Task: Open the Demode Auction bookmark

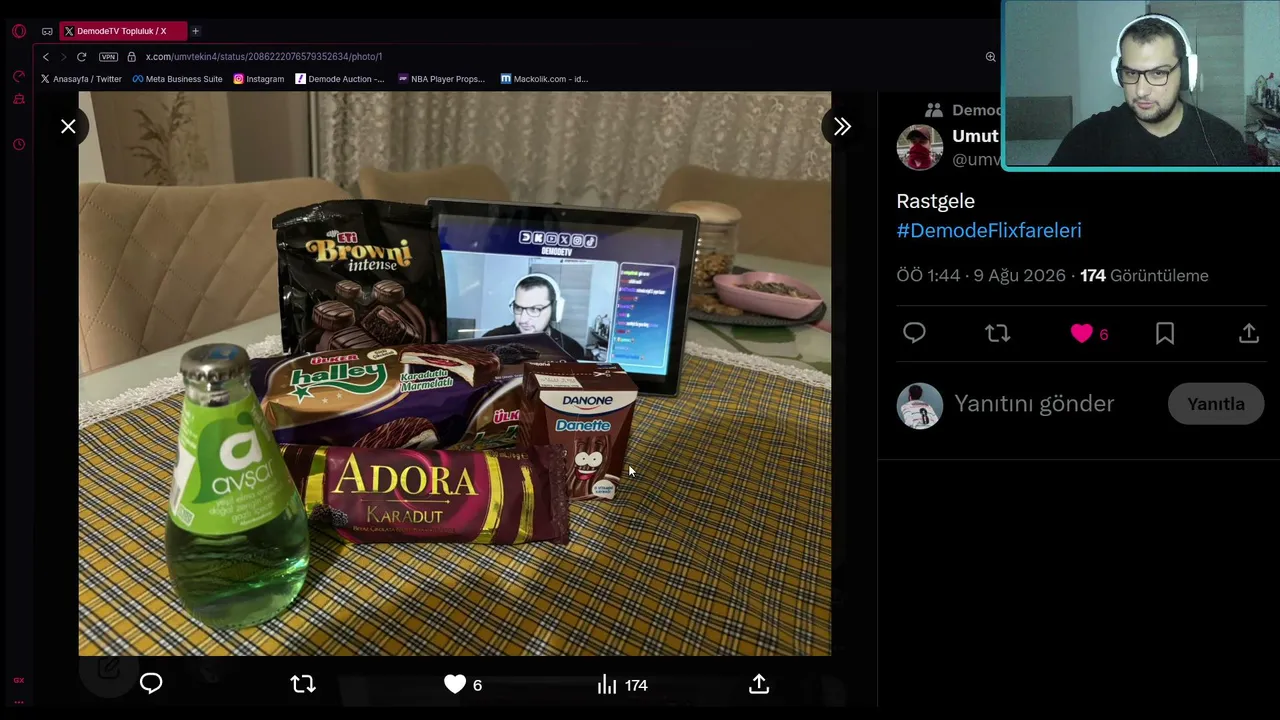Action: pyautogui.click(x=340, y=79)
